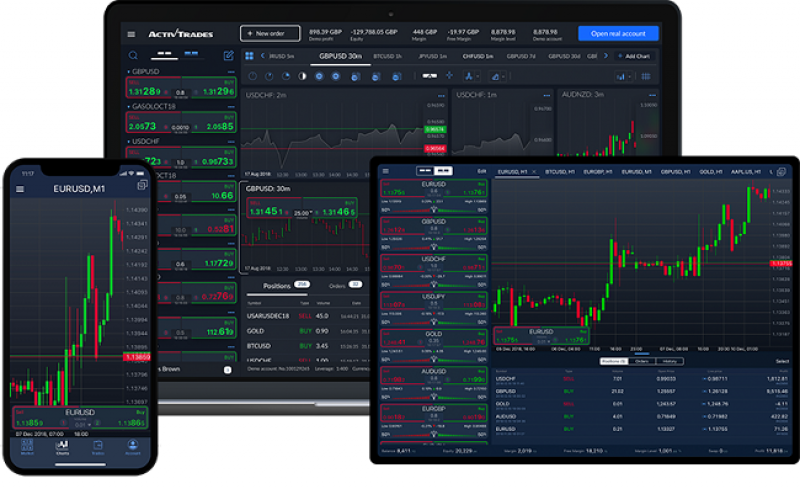Select the BTCUSD, H1 tab on tablet
This screenshot has width=800, height=489.
click(x=560, y=172)
